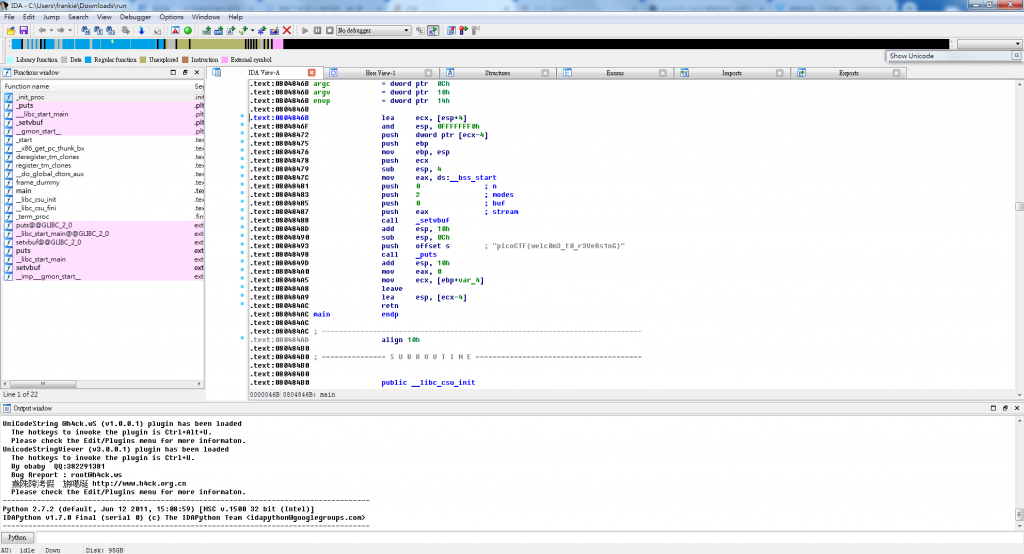The image size is (1024, 554).
Task: Float the Functions window with its undock button
Action: (x=185, y=73)
